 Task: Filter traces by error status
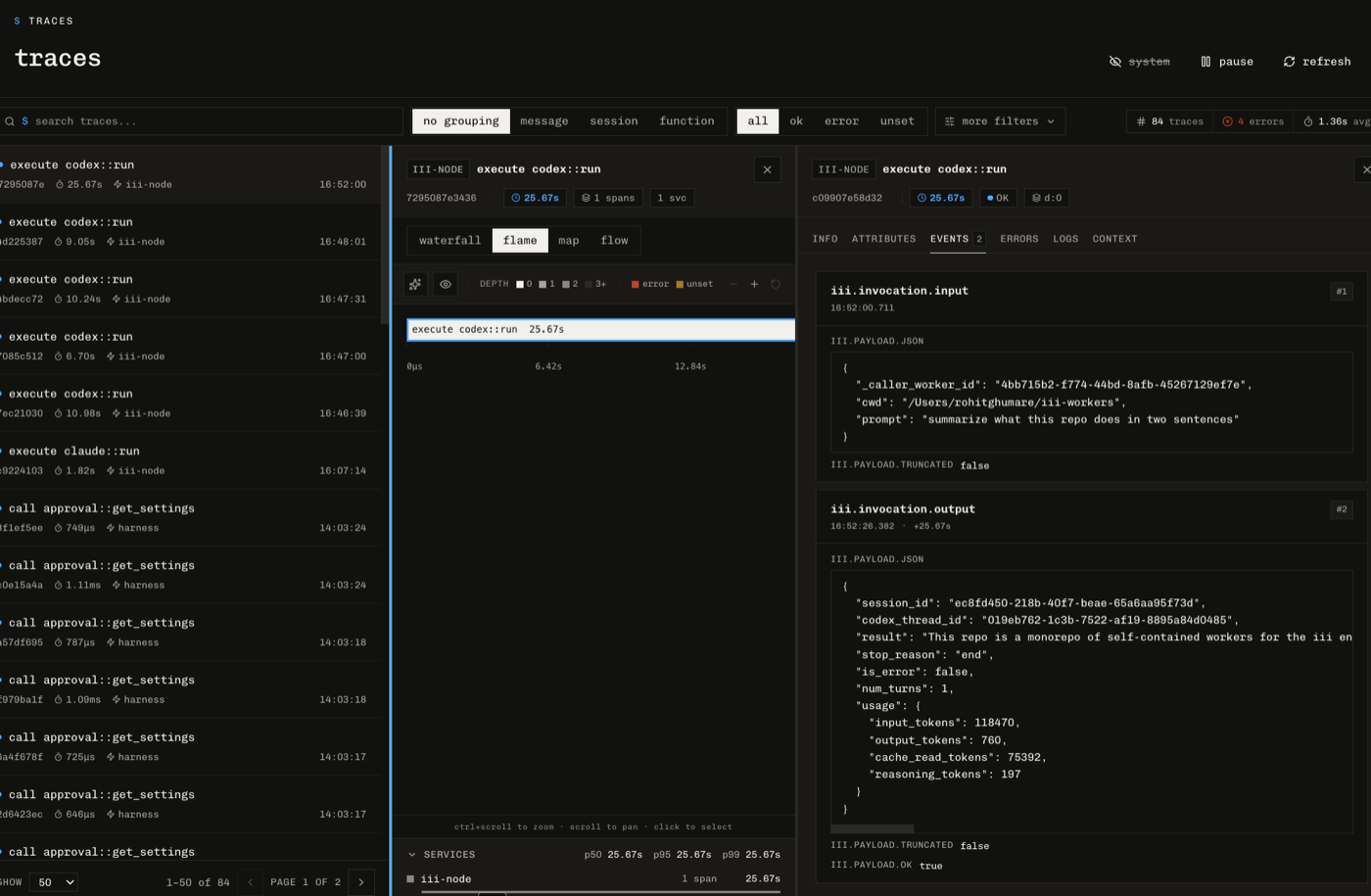[x=841, y=121]
